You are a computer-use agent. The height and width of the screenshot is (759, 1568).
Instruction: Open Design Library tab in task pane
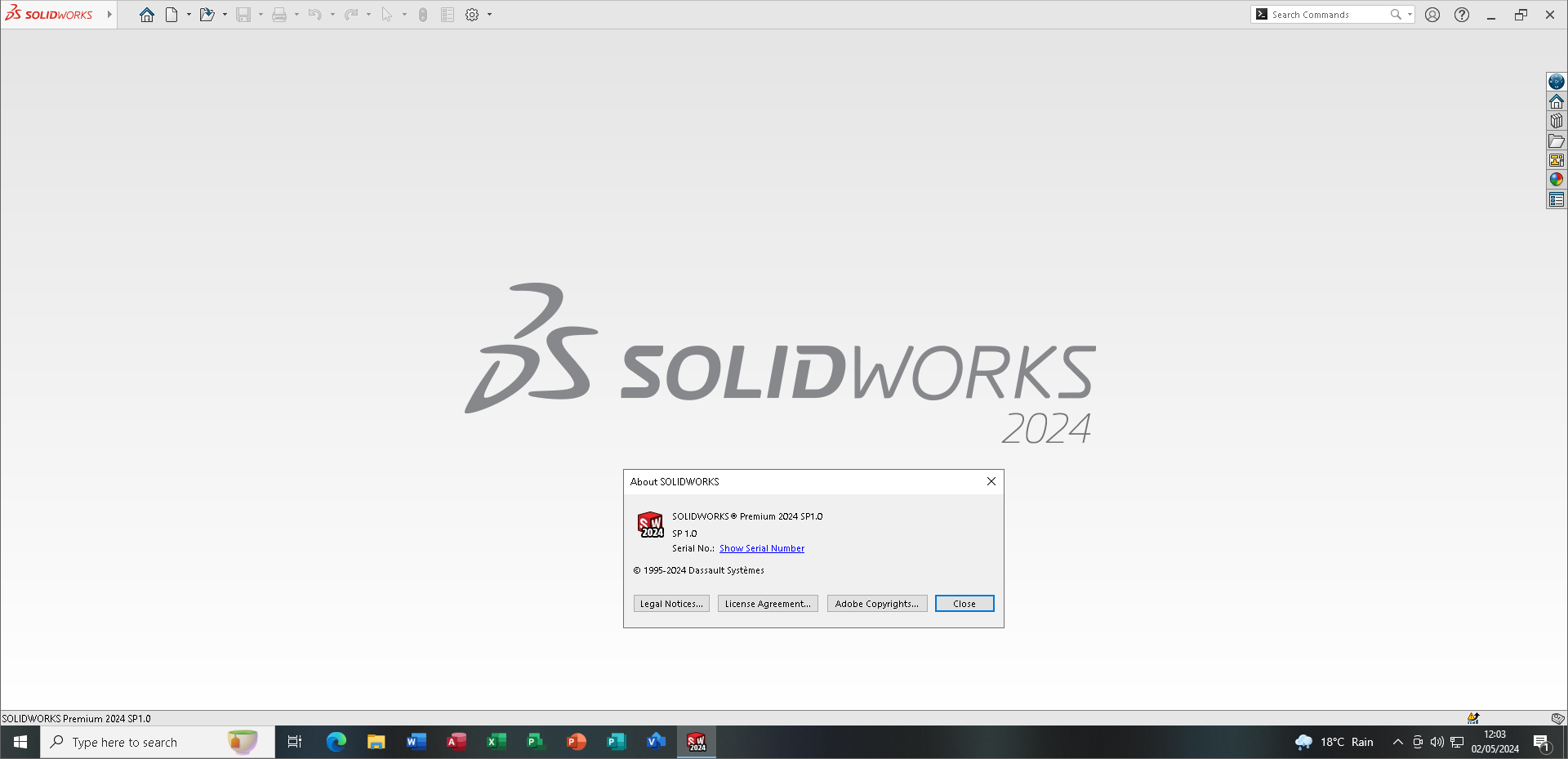(x=1557, y=121)
